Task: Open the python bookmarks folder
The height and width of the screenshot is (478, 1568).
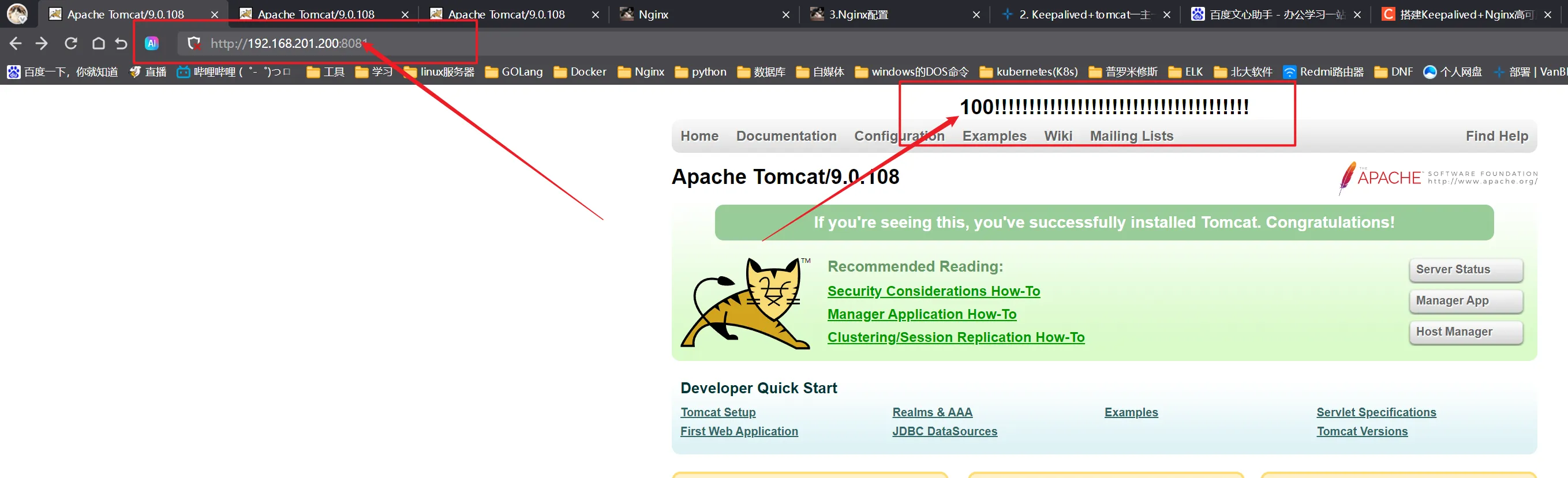Action: coord(701,71)
